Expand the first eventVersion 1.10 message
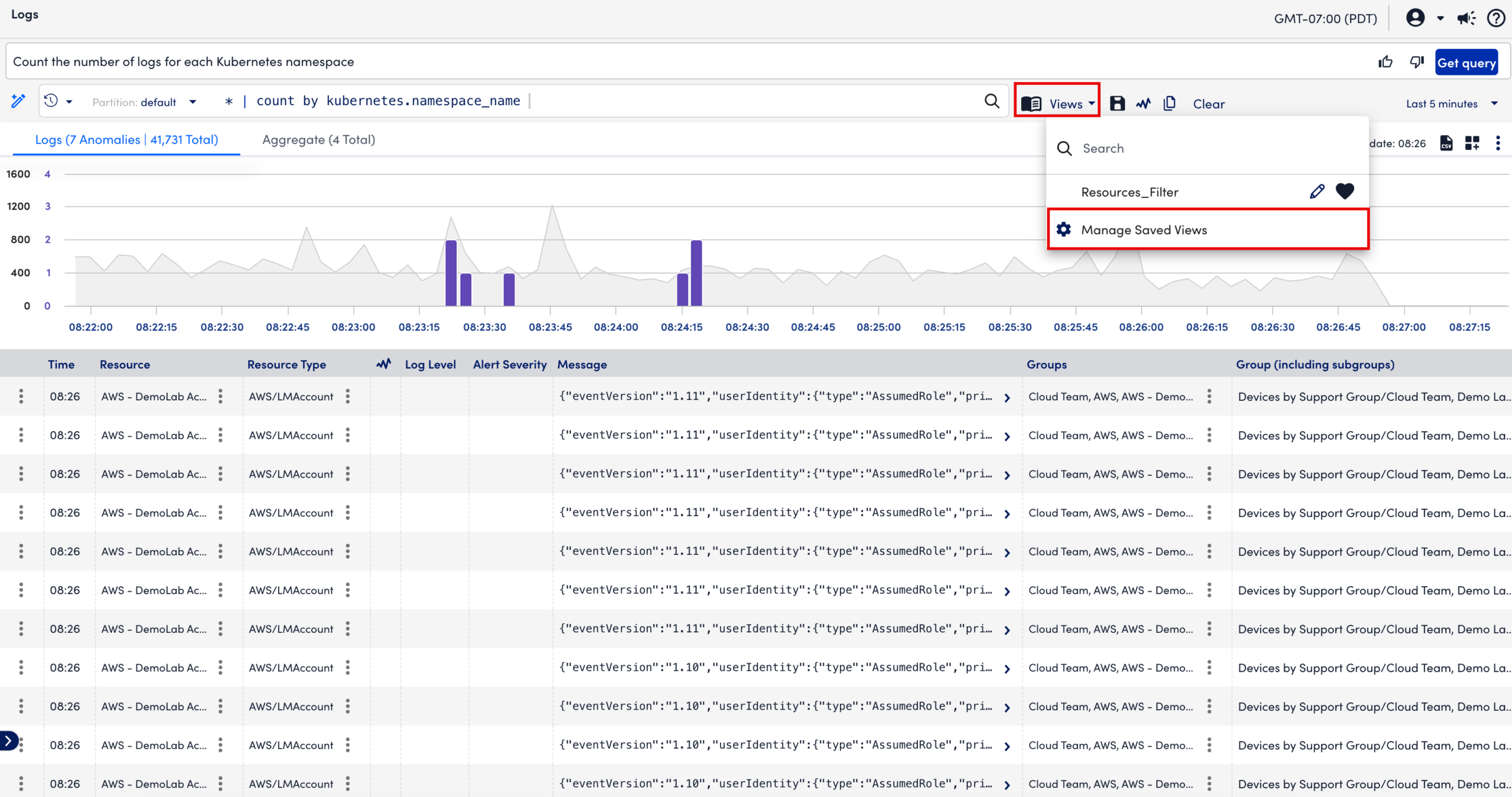This screenshot has width=1512, height=797. 1008,669
